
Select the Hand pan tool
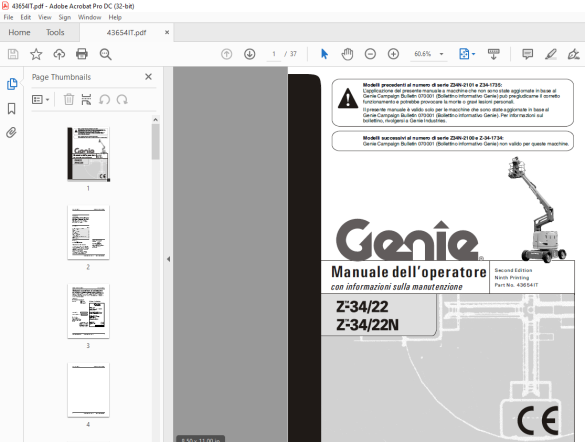click(347, 54)
